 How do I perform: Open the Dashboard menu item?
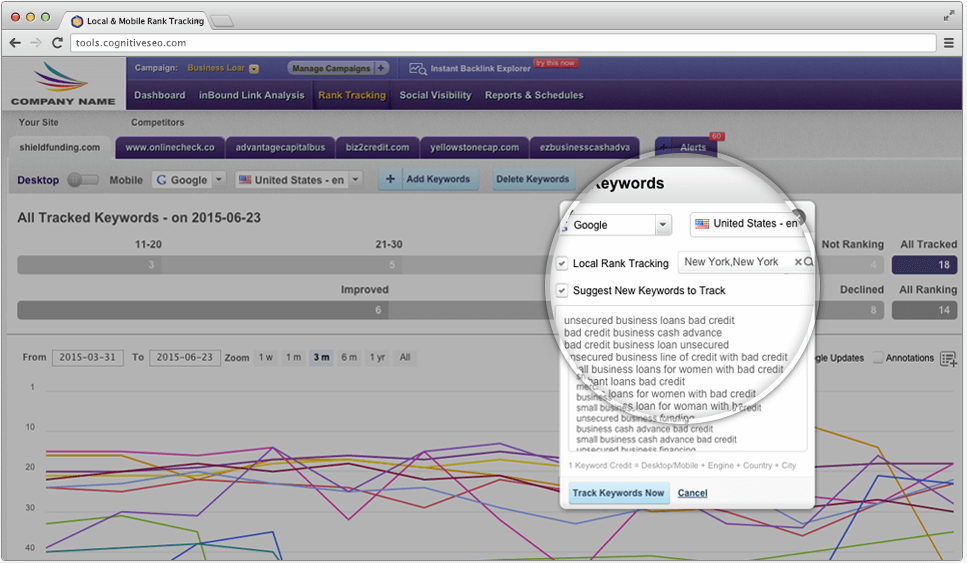coord(160,95)
